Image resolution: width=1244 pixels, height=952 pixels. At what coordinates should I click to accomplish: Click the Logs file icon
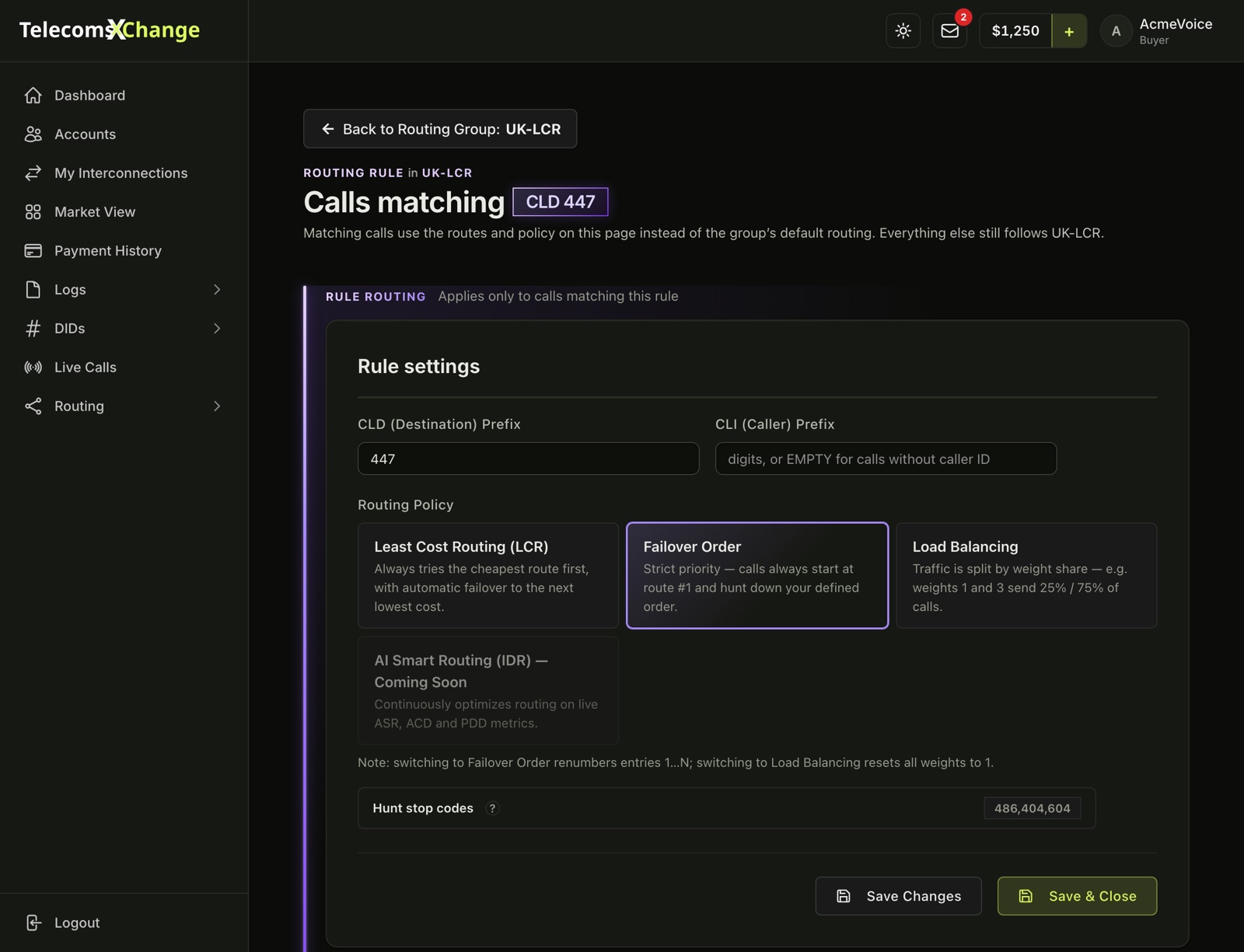[x=33, y=290]
